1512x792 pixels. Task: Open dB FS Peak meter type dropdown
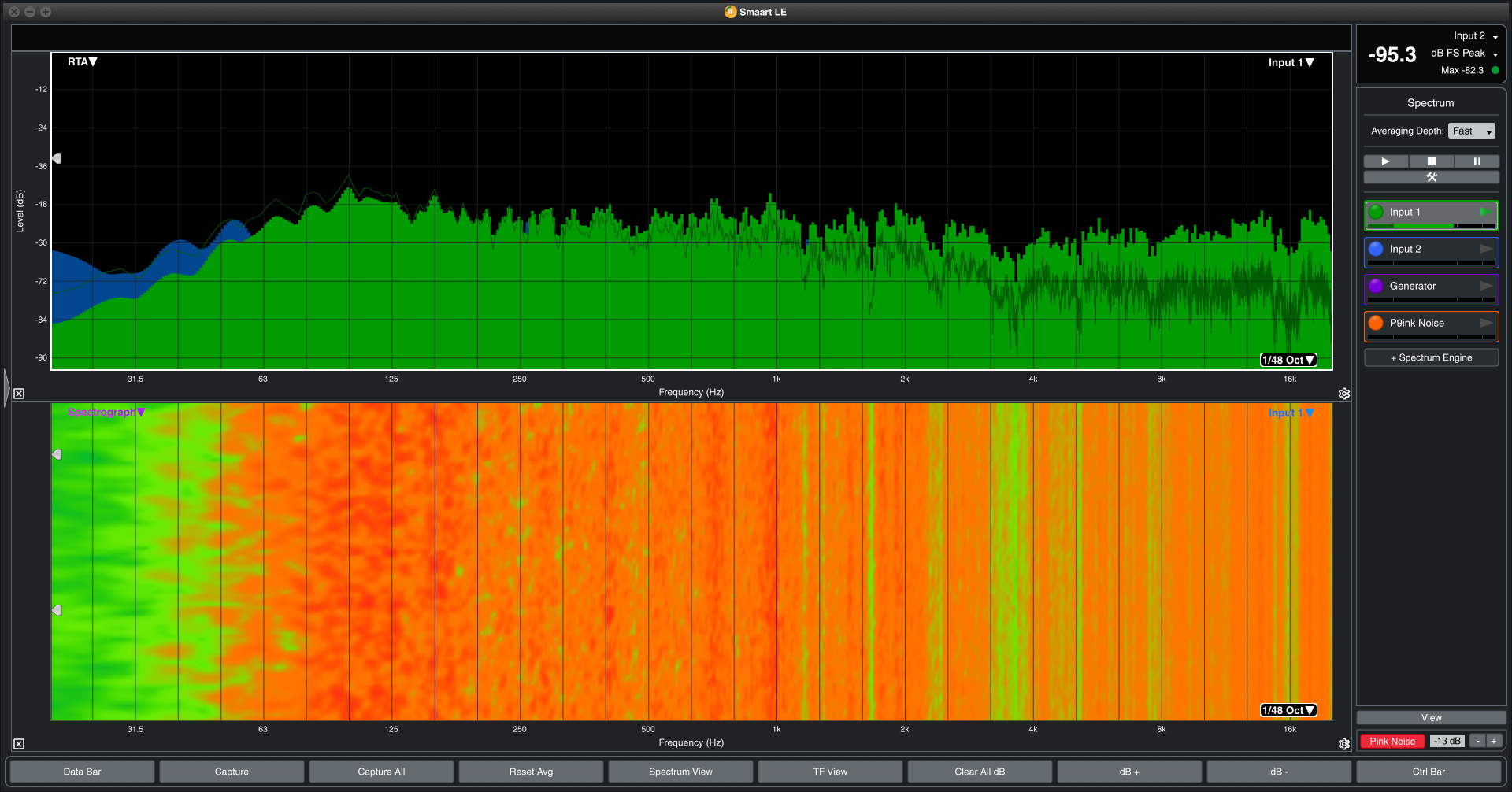(1465, 54)
